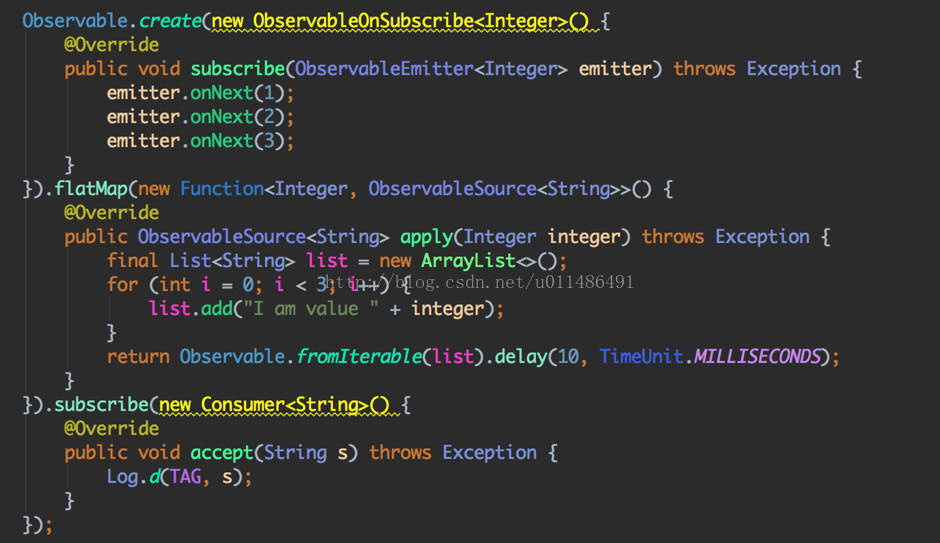
Task: Click the 'TimeUnit' class name
Action: [641, 357]
